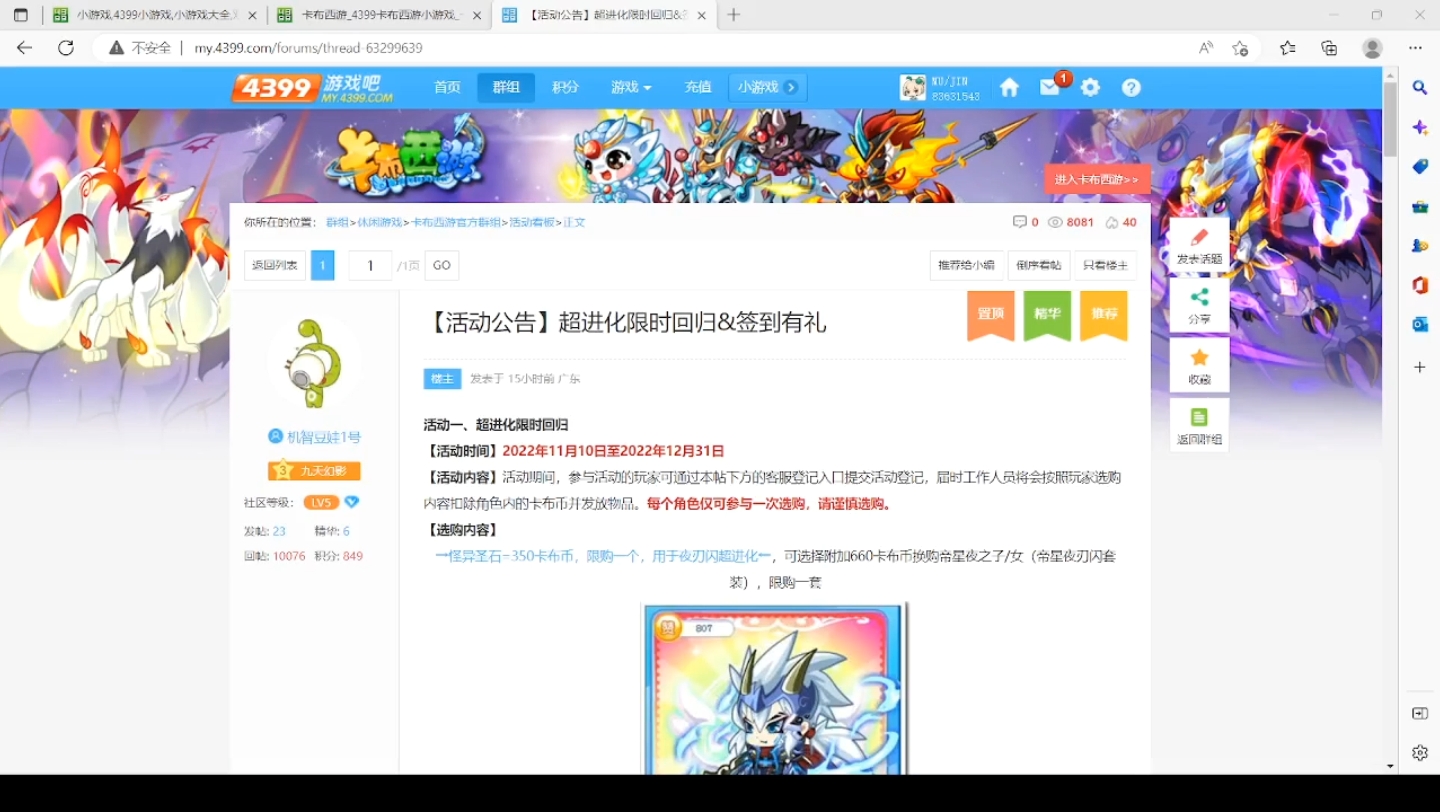Open Edge sidebar Office icon
1440x812 pixels.
click(1420, 286)
